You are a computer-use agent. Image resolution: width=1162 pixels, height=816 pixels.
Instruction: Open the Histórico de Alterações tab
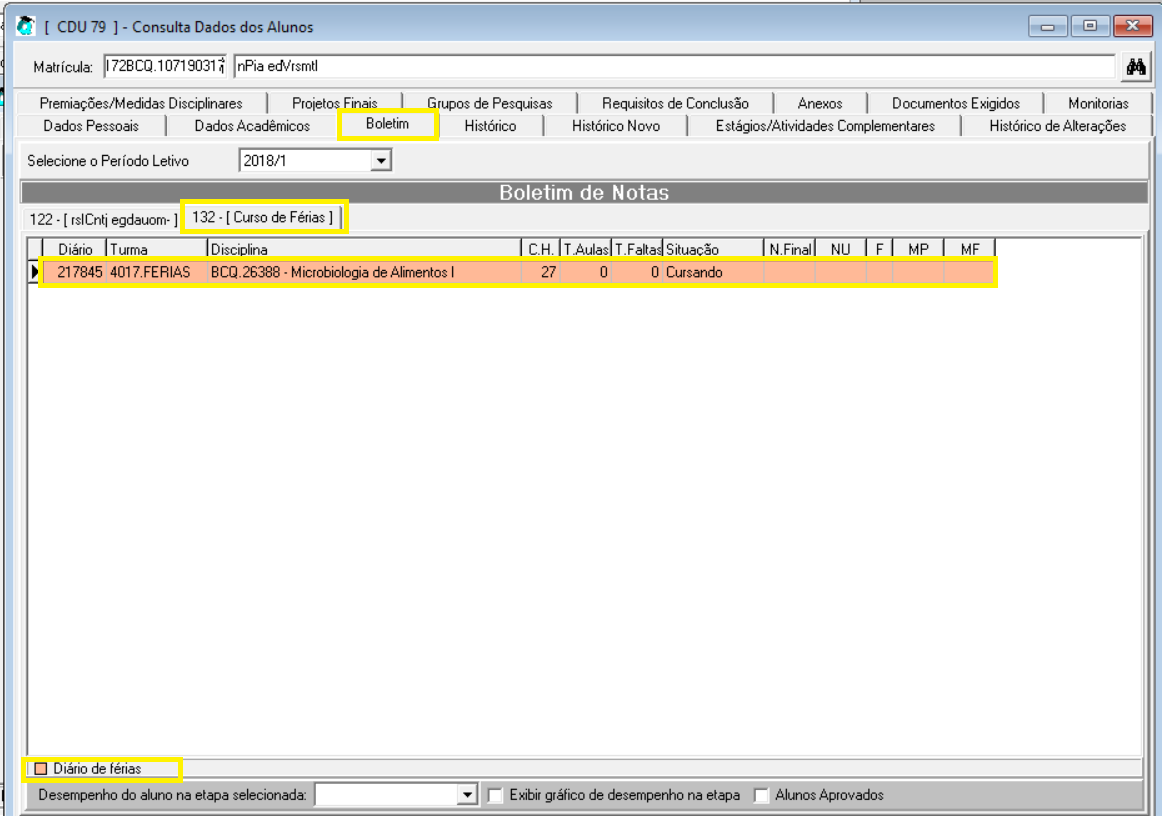coord(1057,126)
